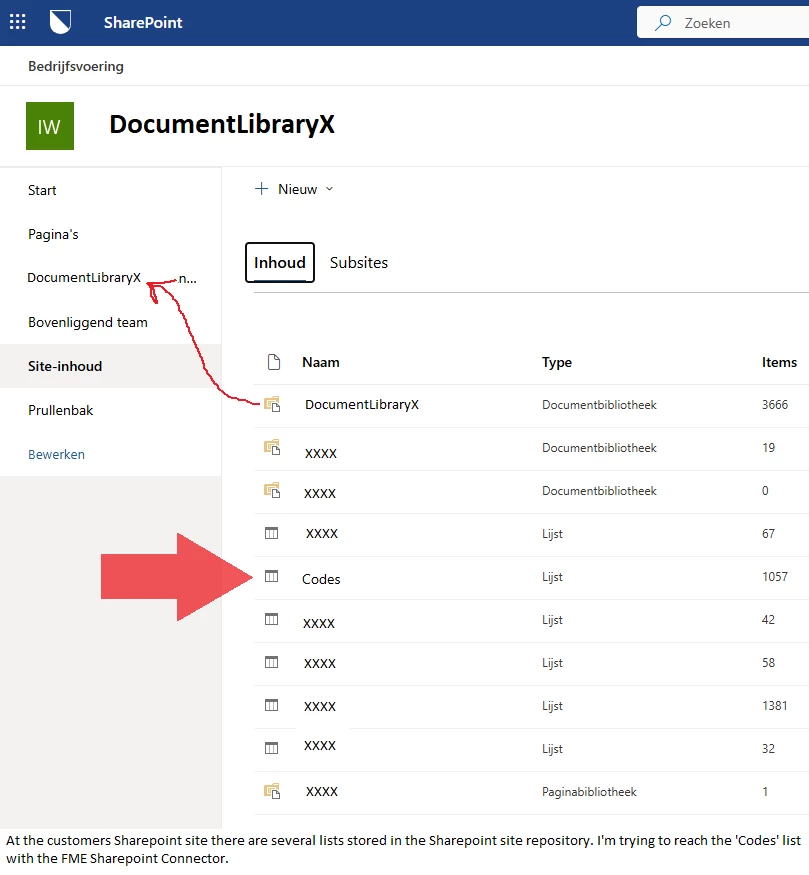Click the SharePoint header link
The image size is (809, 875).
coord(143,22)
